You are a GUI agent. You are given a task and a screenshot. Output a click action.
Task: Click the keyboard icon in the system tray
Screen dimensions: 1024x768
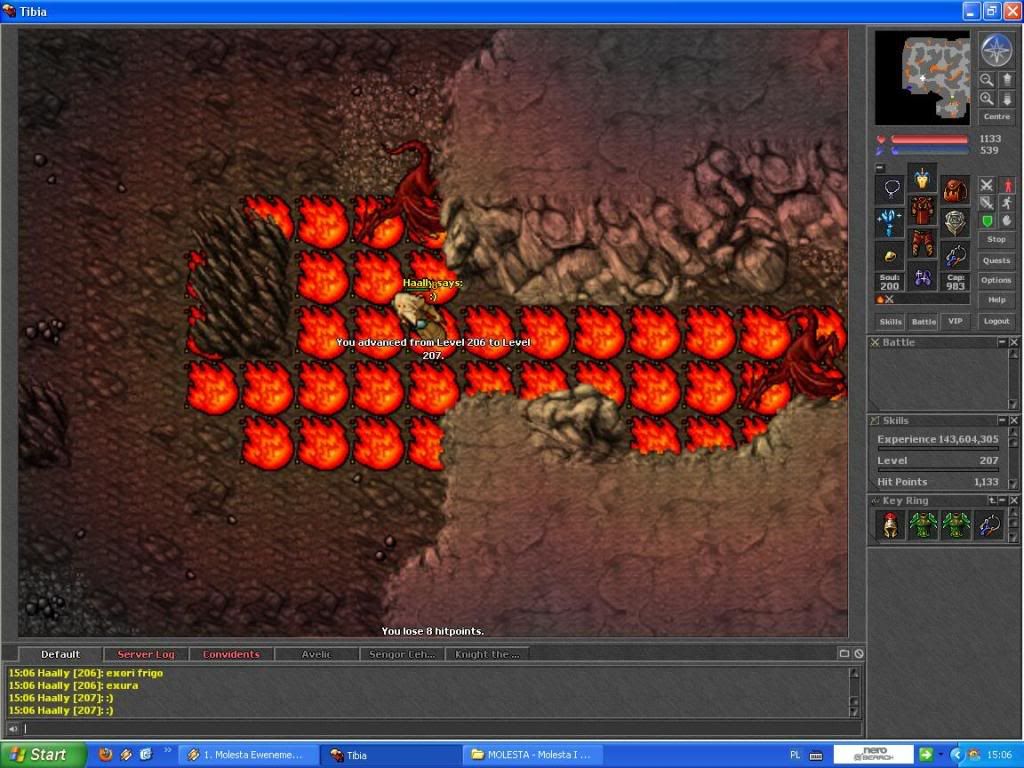[x=816, y=756]
